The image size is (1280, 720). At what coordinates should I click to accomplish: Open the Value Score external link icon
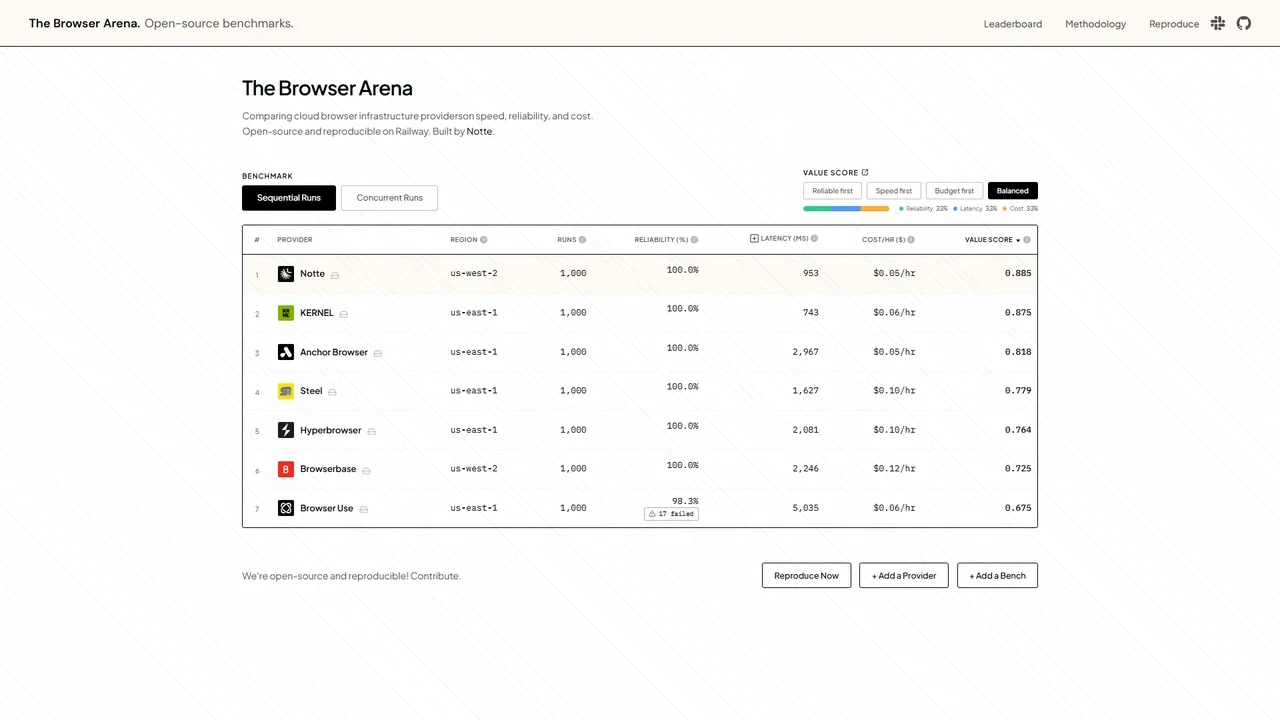[864, 172]
